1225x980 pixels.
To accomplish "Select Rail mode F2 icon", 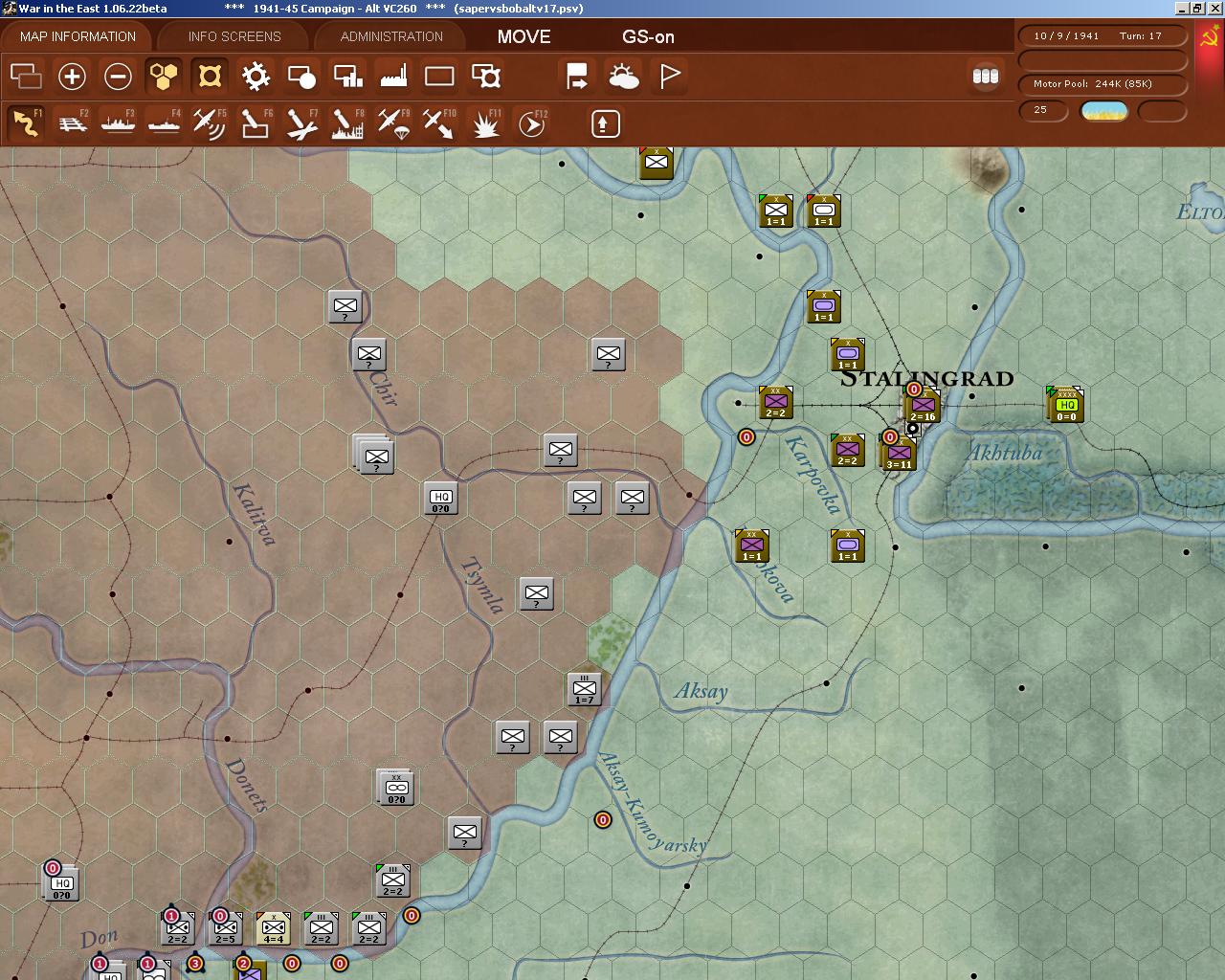I will [72, 123].
